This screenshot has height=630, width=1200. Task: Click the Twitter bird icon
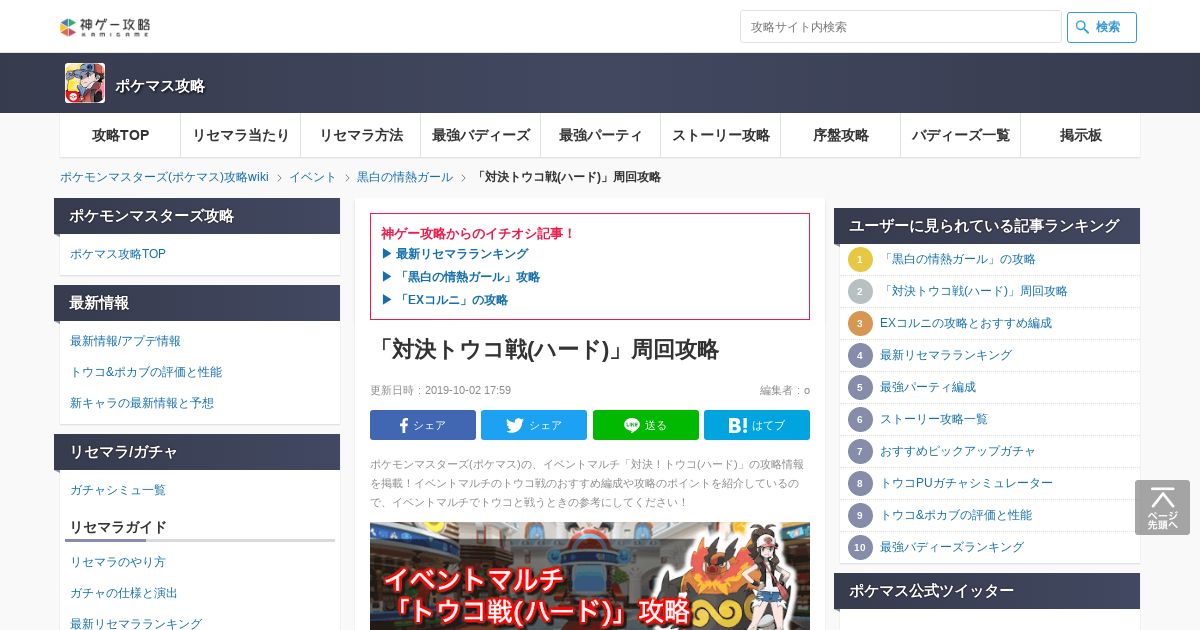coord(515,425)
